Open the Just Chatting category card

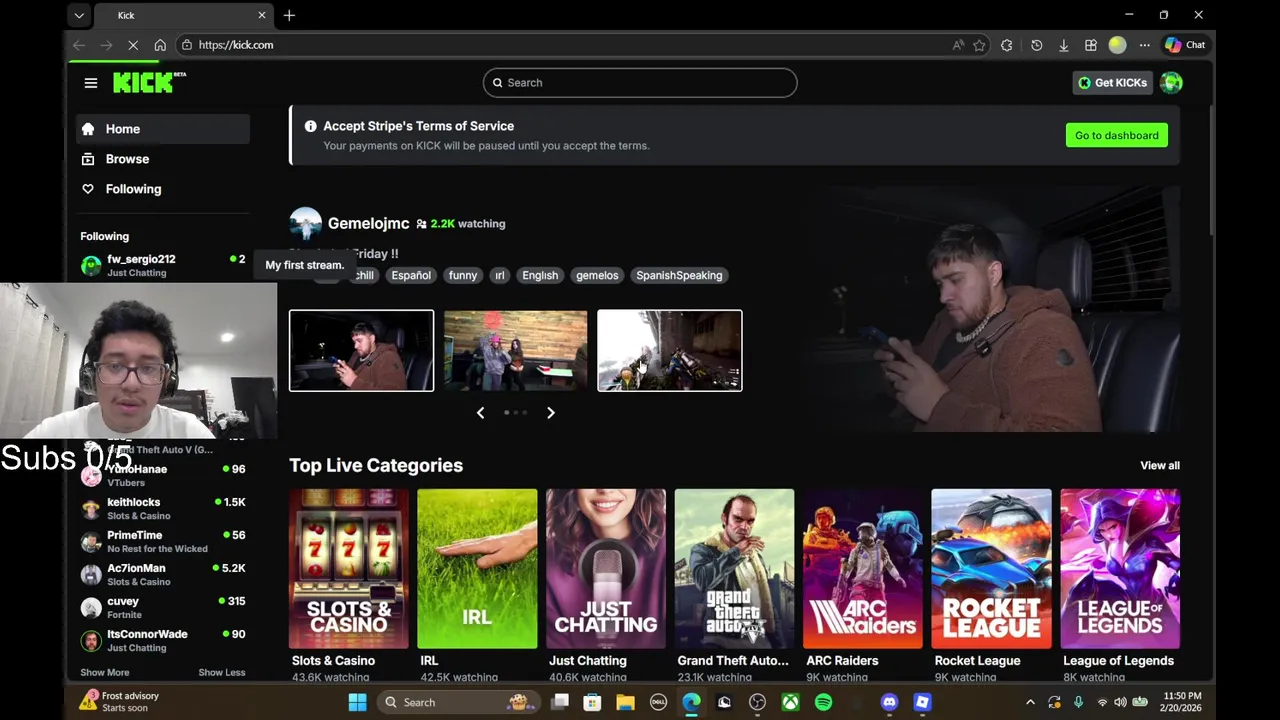(606, 569)
